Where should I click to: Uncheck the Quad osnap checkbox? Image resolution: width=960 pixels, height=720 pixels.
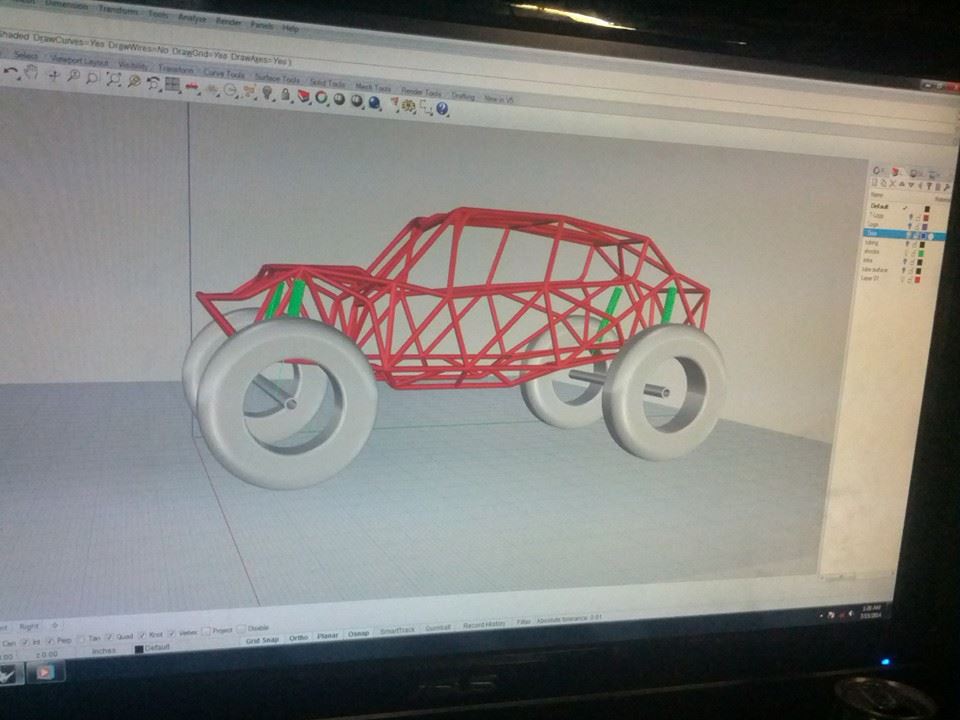pos(110,637)
